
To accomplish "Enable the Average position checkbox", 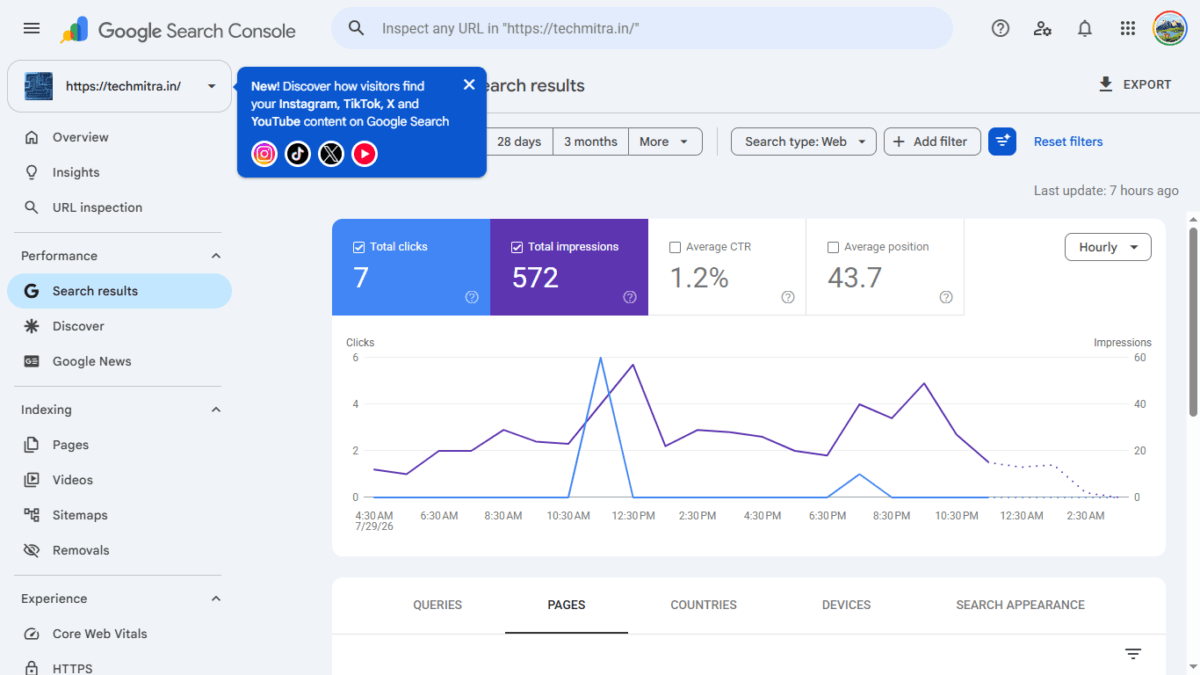I will [833, 247].
